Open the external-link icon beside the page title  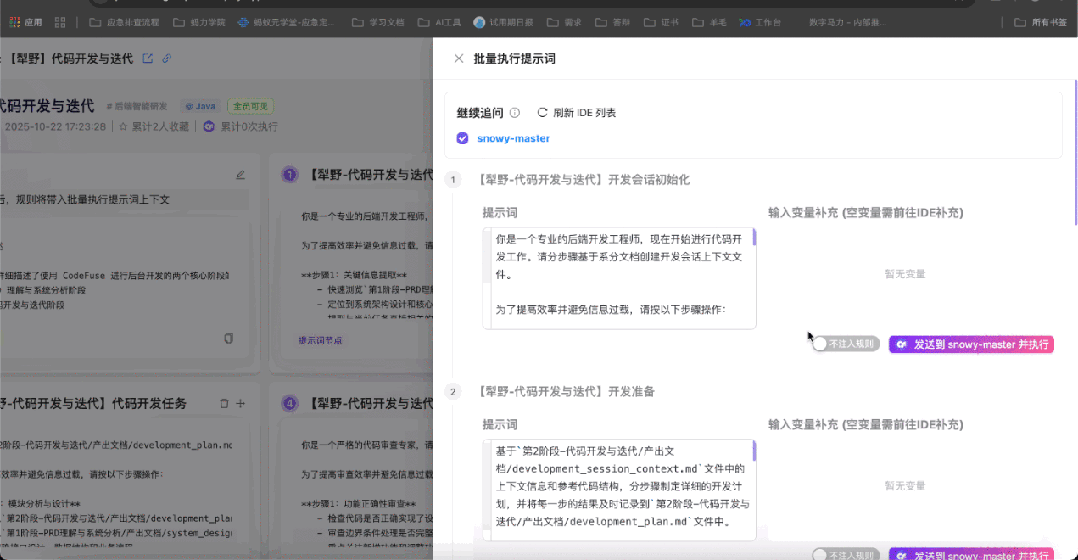click(148, 59)
